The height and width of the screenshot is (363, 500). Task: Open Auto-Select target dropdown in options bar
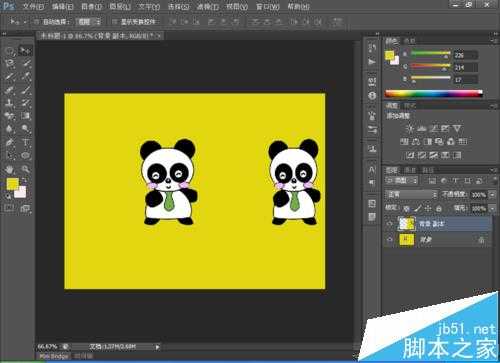pos(88,22)
